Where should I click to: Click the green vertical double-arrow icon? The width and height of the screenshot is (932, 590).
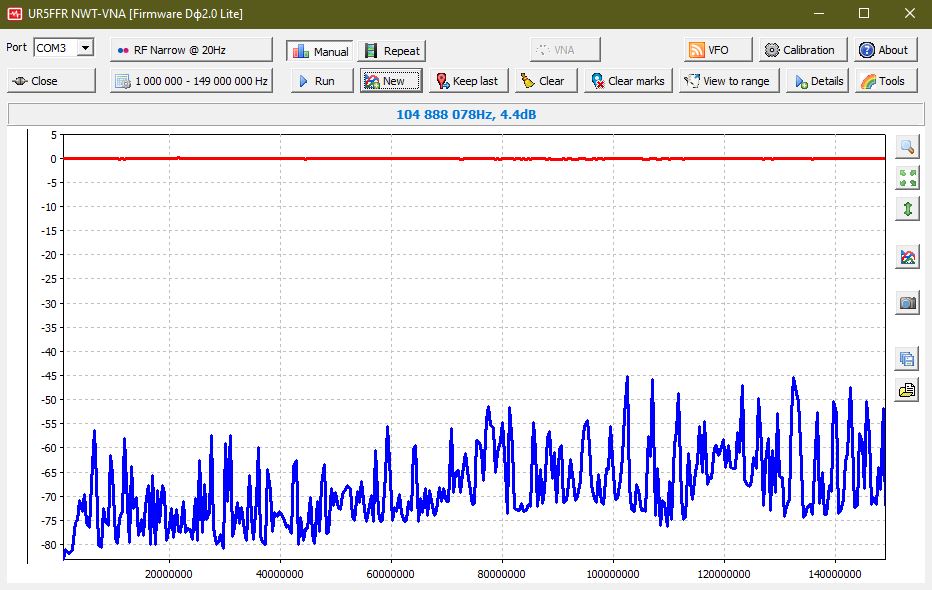coord(907,209)
